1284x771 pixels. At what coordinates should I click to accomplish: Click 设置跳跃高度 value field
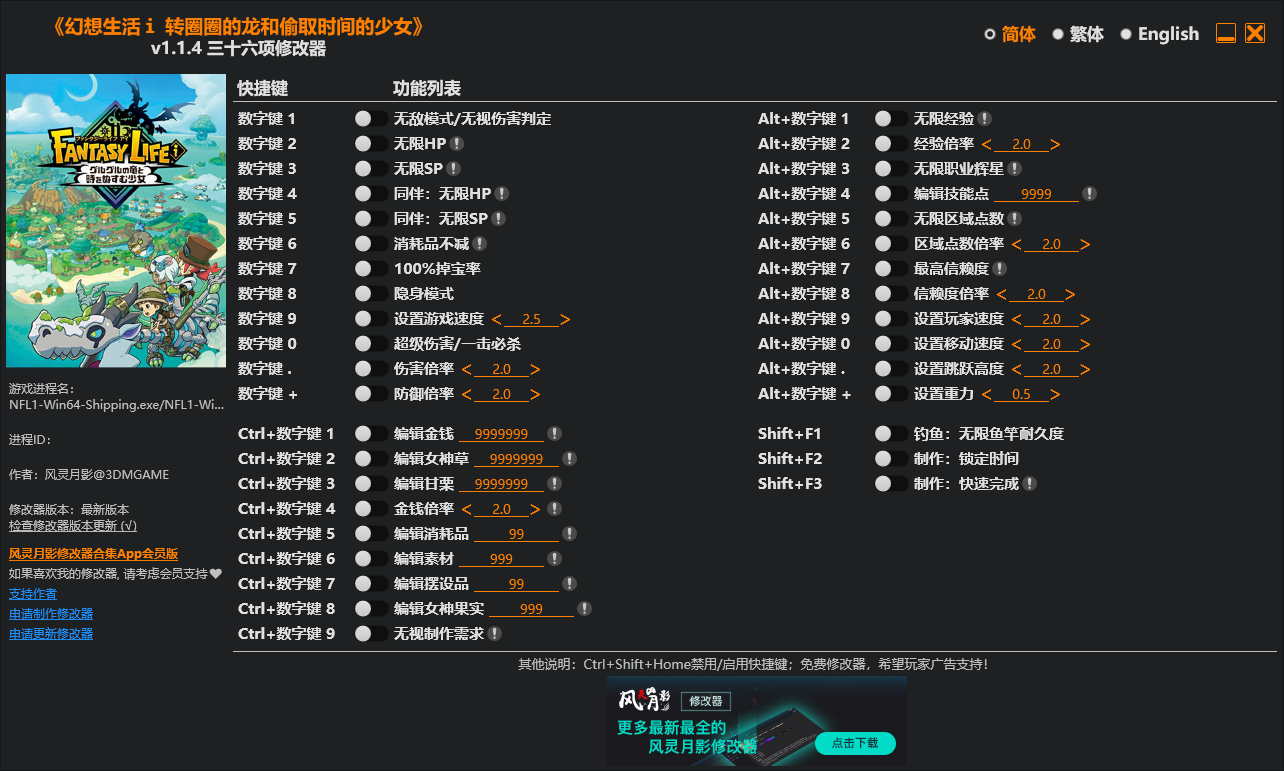pos(1051,370)
